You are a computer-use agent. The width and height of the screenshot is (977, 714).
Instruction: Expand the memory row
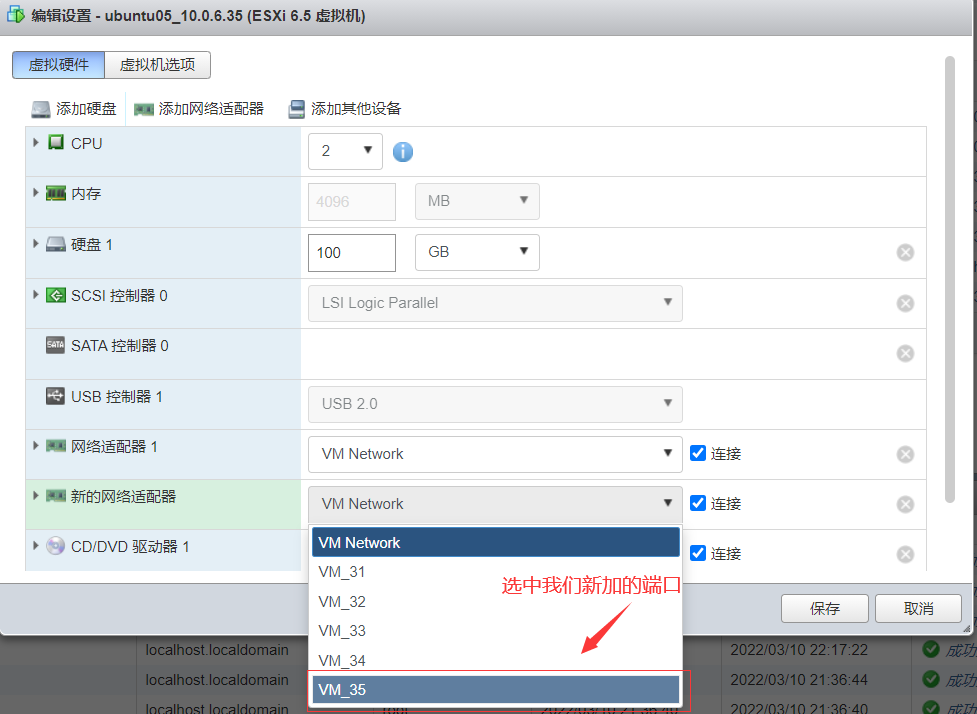[36, 193]
